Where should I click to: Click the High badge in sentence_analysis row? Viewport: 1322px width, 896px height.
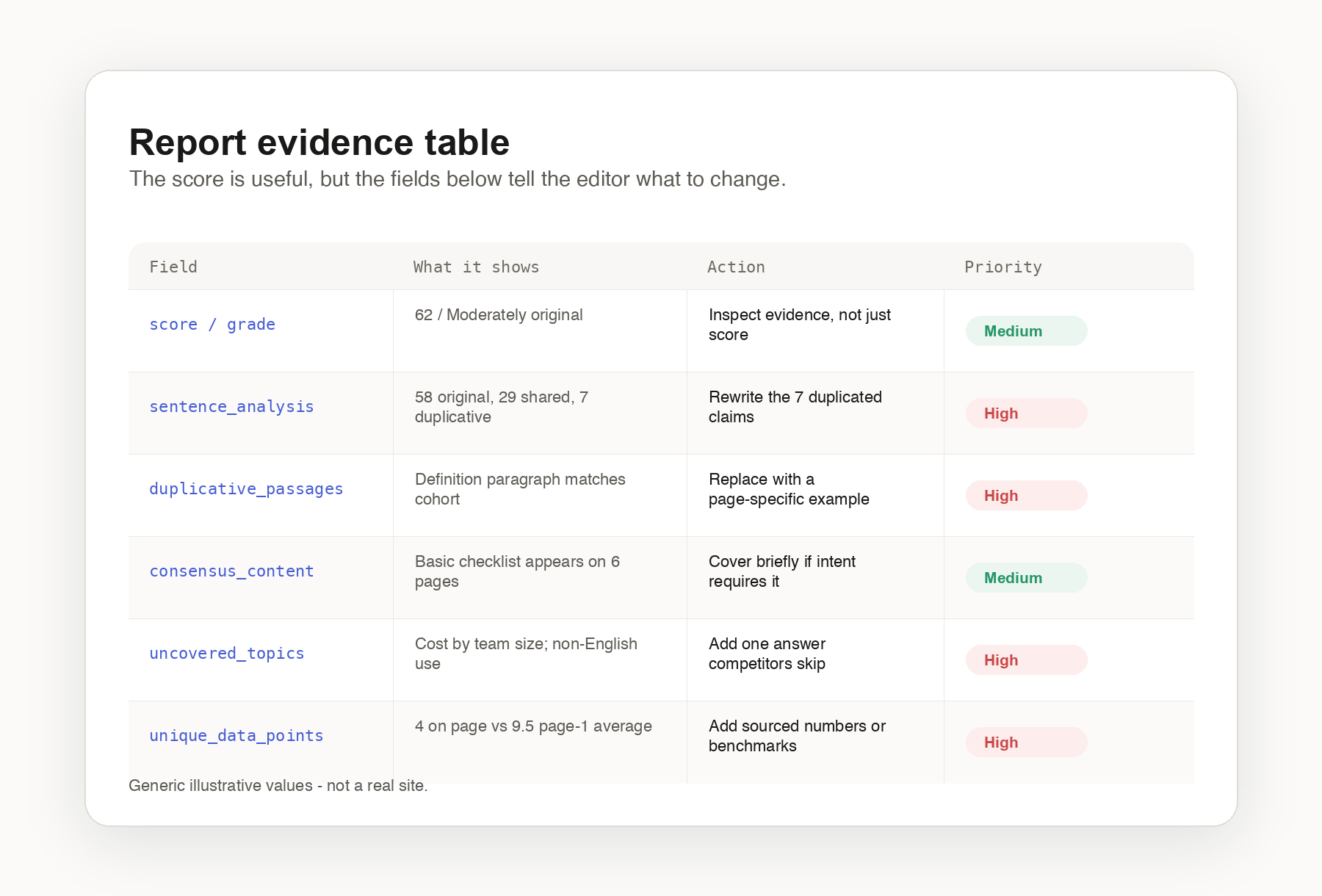point(1026,413)
